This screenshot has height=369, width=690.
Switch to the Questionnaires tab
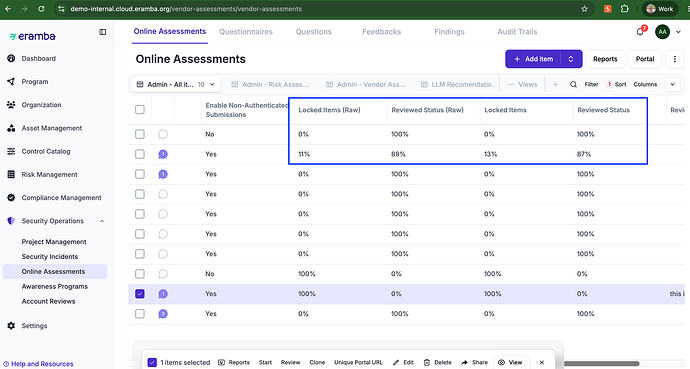pos(246,32)
